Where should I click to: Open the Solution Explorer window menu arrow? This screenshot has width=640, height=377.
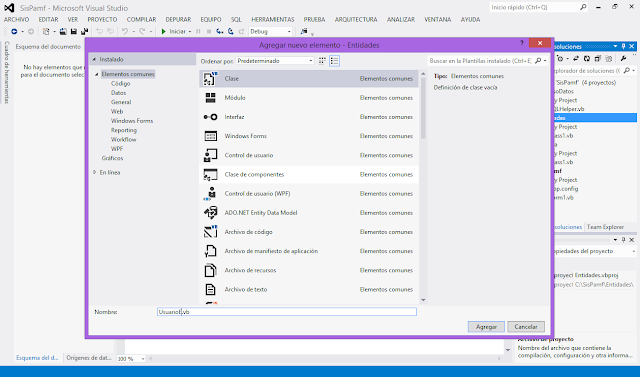(x=615, y=46)
